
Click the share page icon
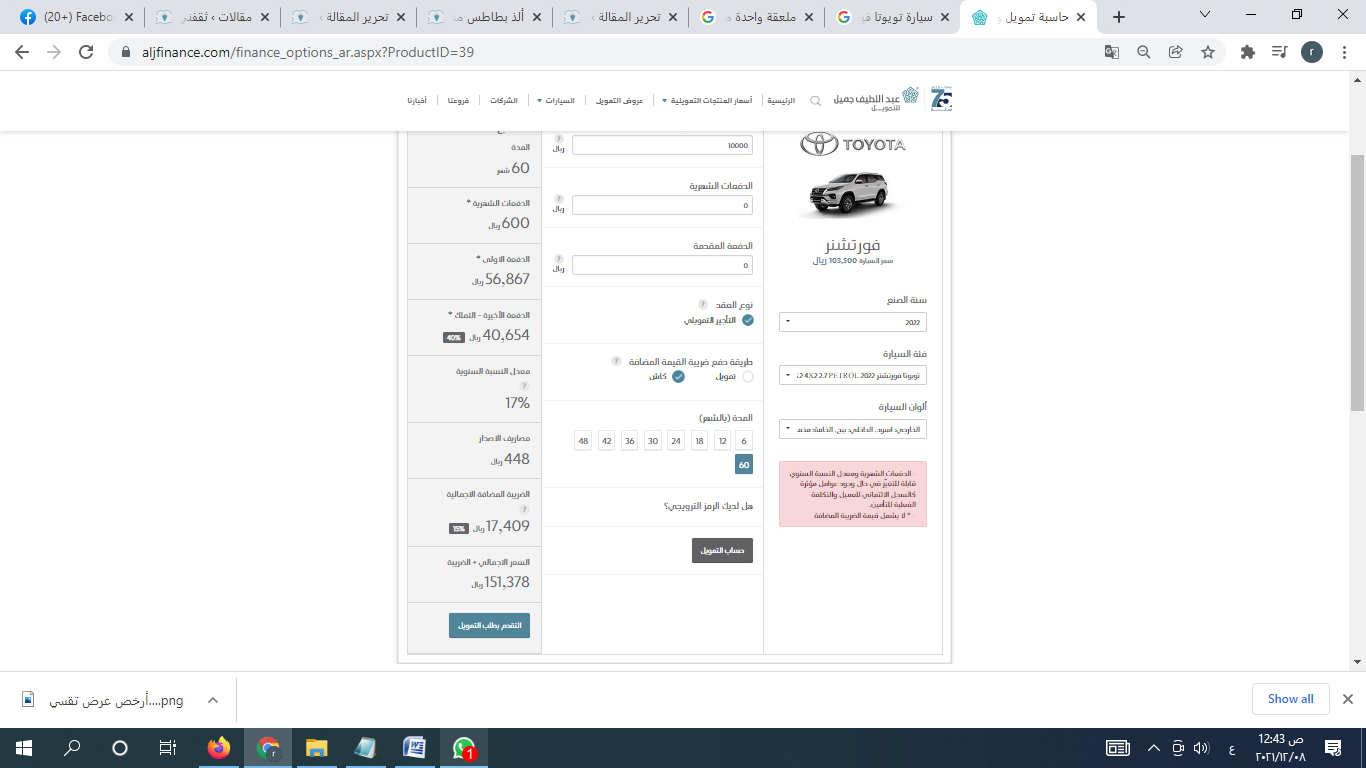[1176, 52]
